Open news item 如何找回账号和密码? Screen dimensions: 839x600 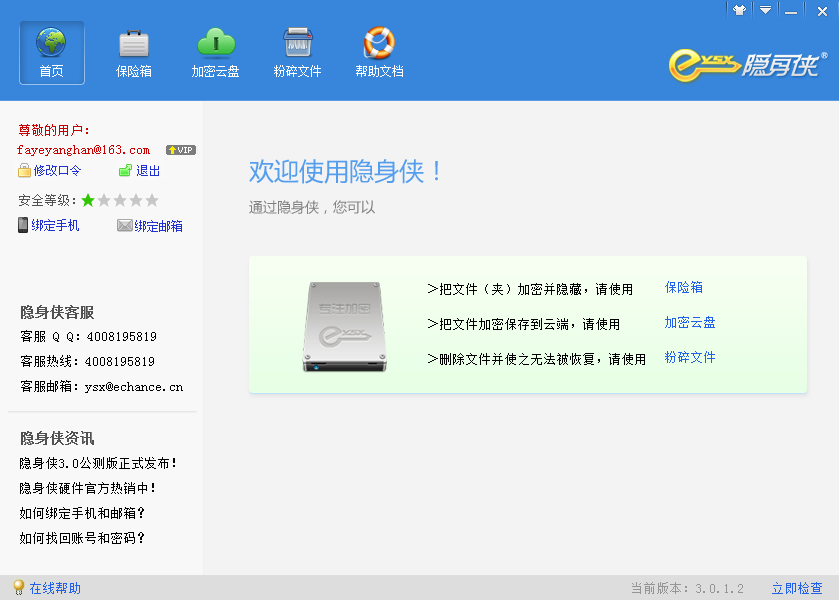point(82,538)
